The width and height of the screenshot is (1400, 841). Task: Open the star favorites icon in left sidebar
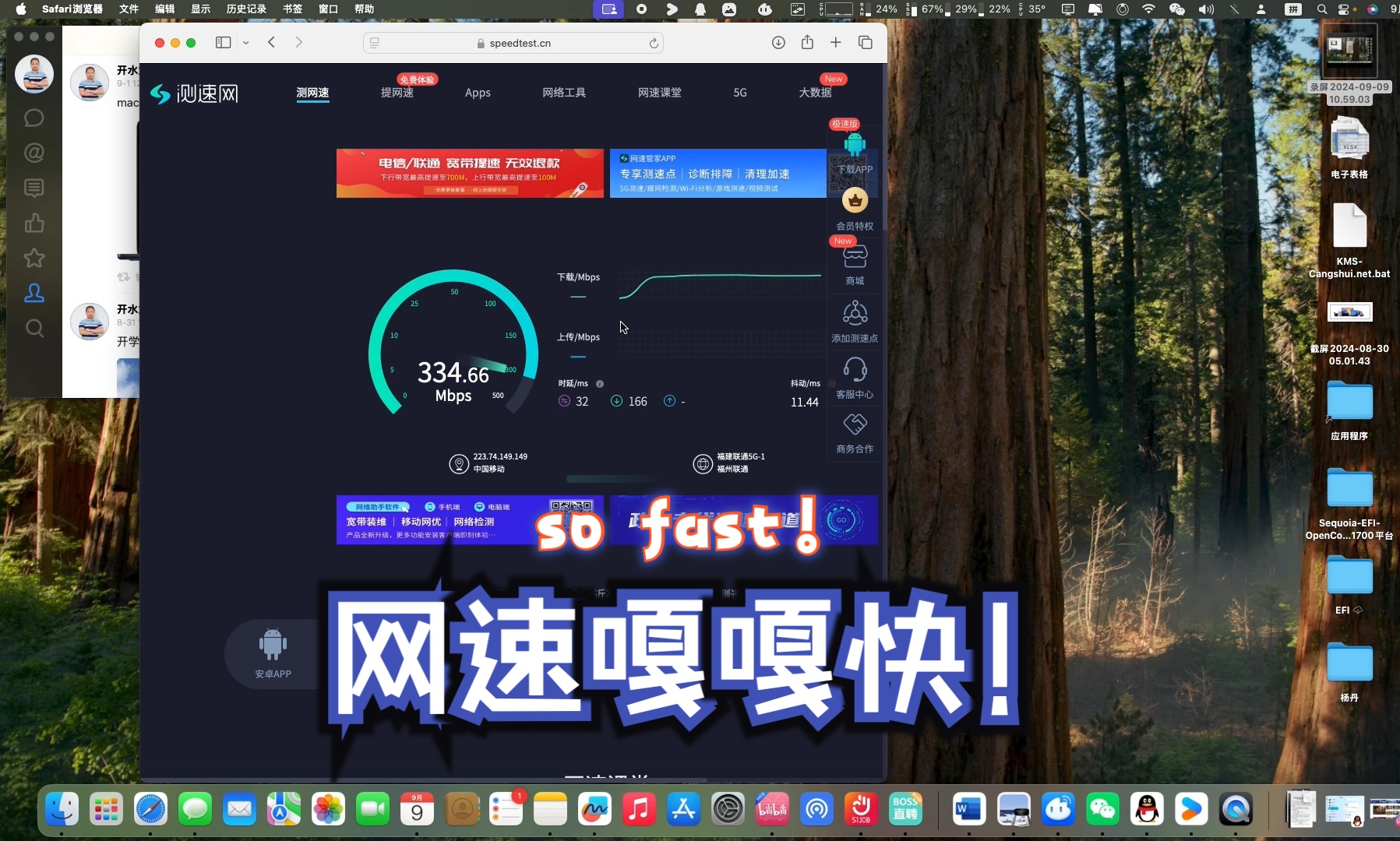[34, 258]
